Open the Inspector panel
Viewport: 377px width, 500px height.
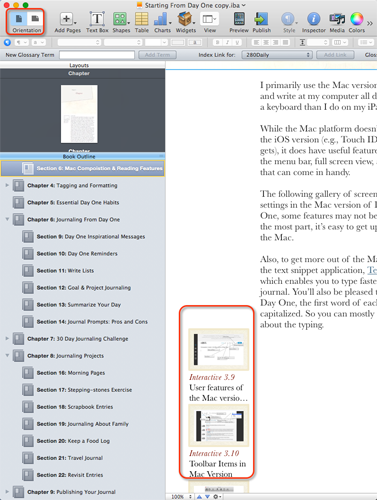coord(313,22)
